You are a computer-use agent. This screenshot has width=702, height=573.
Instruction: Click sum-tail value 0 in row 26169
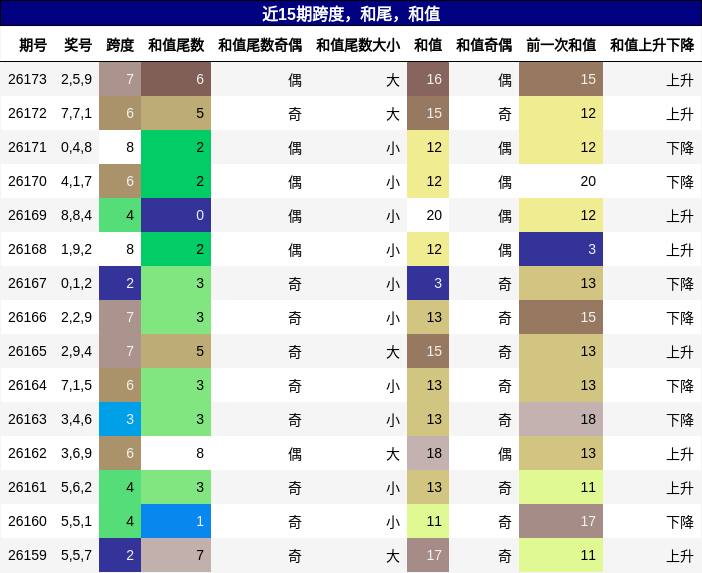pyautogui.click(x=176, y=215)
